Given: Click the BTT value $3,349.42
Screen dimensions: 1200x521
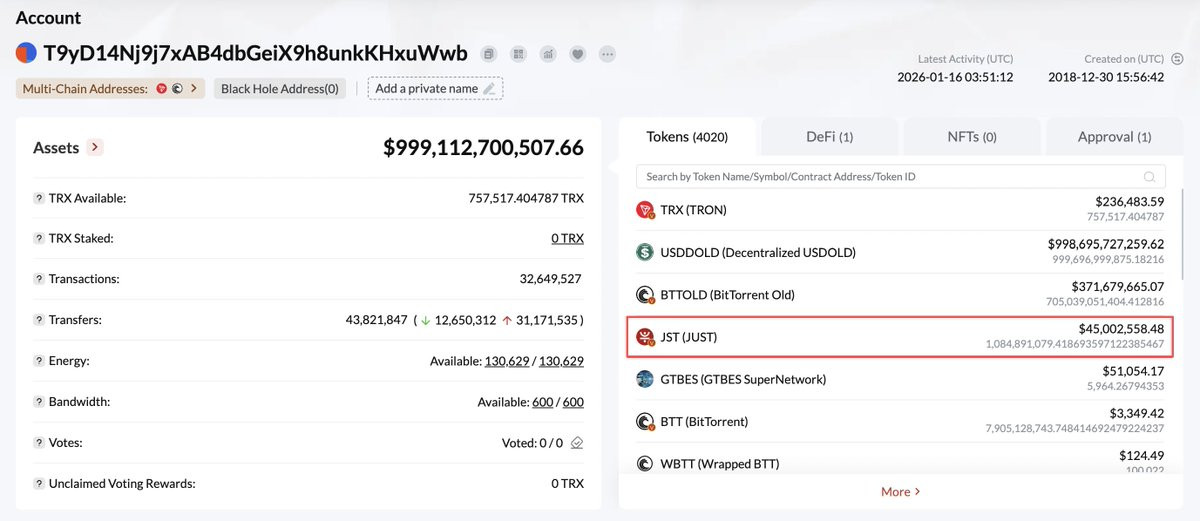Looking at the screenshot, I should [x=1137, y=413].
